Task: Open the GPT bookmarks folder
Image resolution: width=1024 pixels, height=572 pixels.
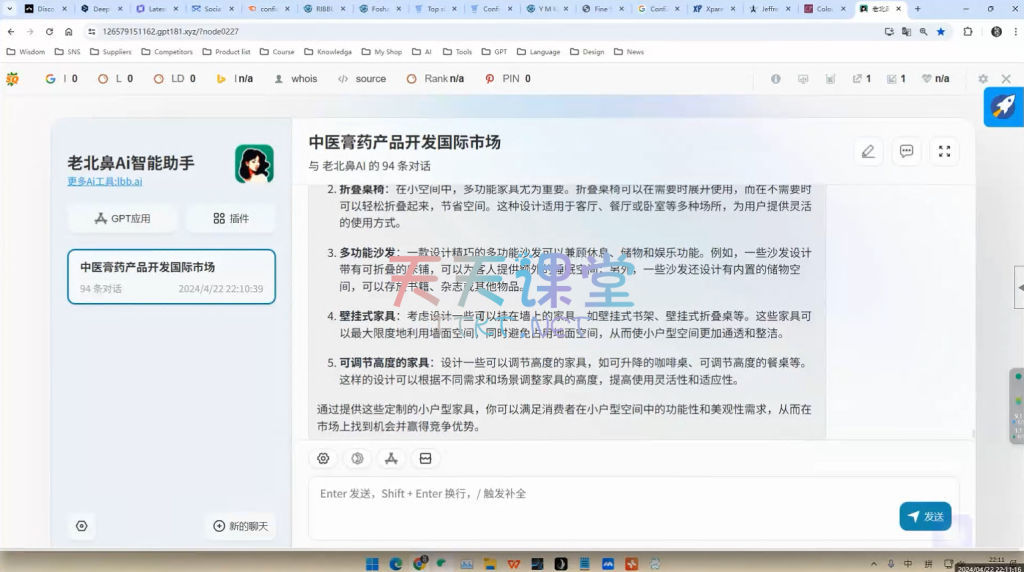Action: pos(494,52)
